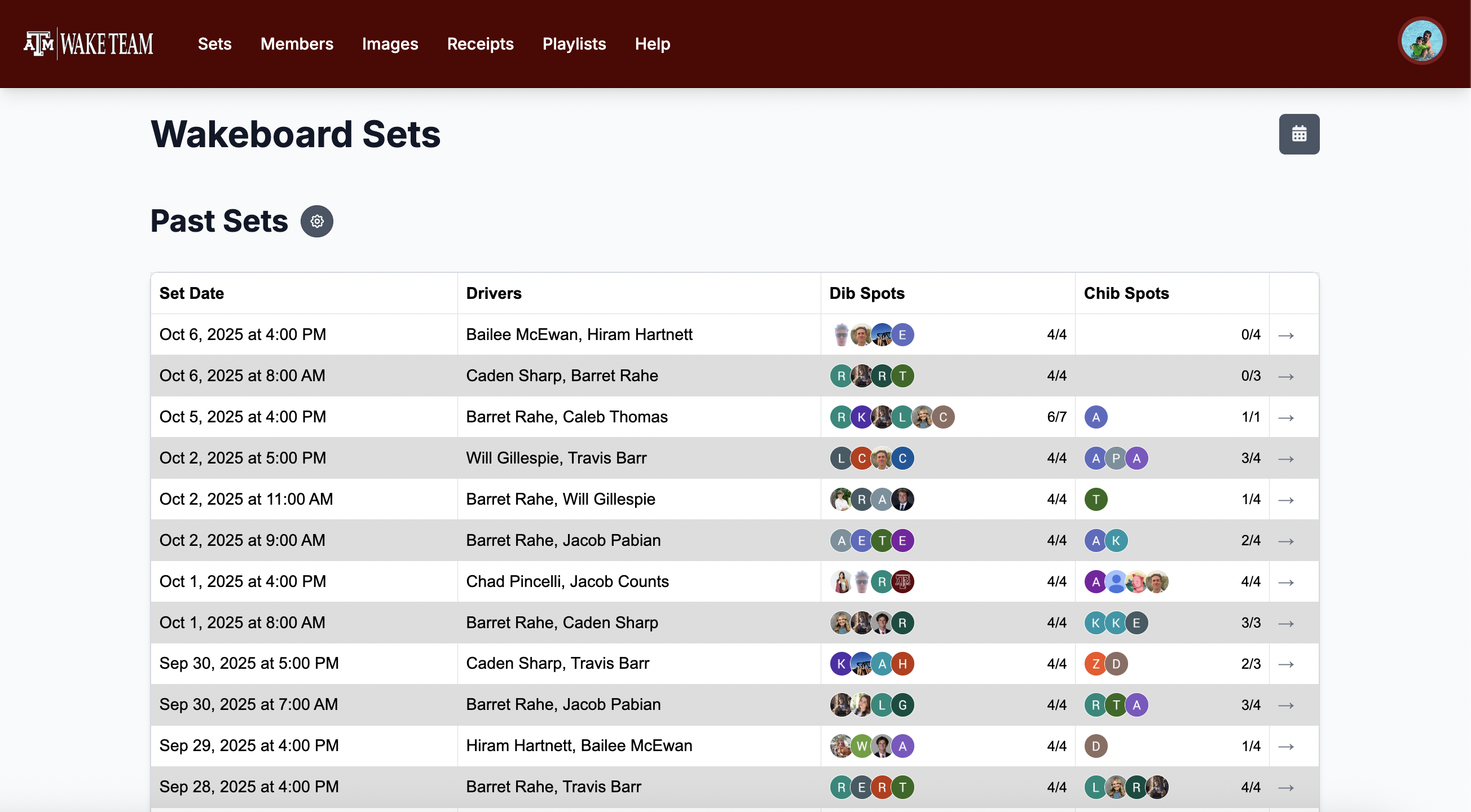Click the Set Date column header

(191, 294)
